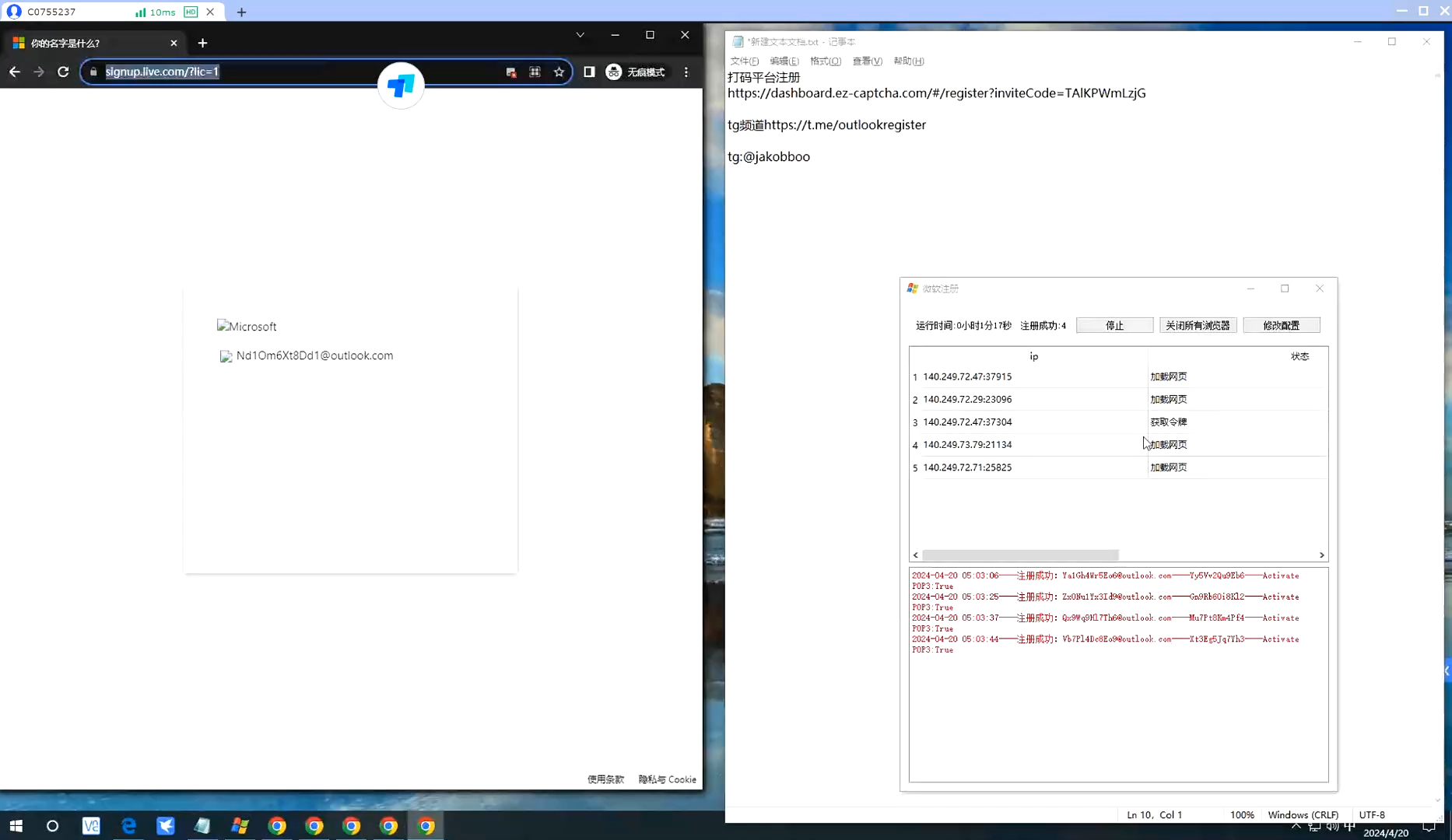
Task: Click the Ln 10, Col 1 status bar entry
Action: click(x=1154, y=814)
